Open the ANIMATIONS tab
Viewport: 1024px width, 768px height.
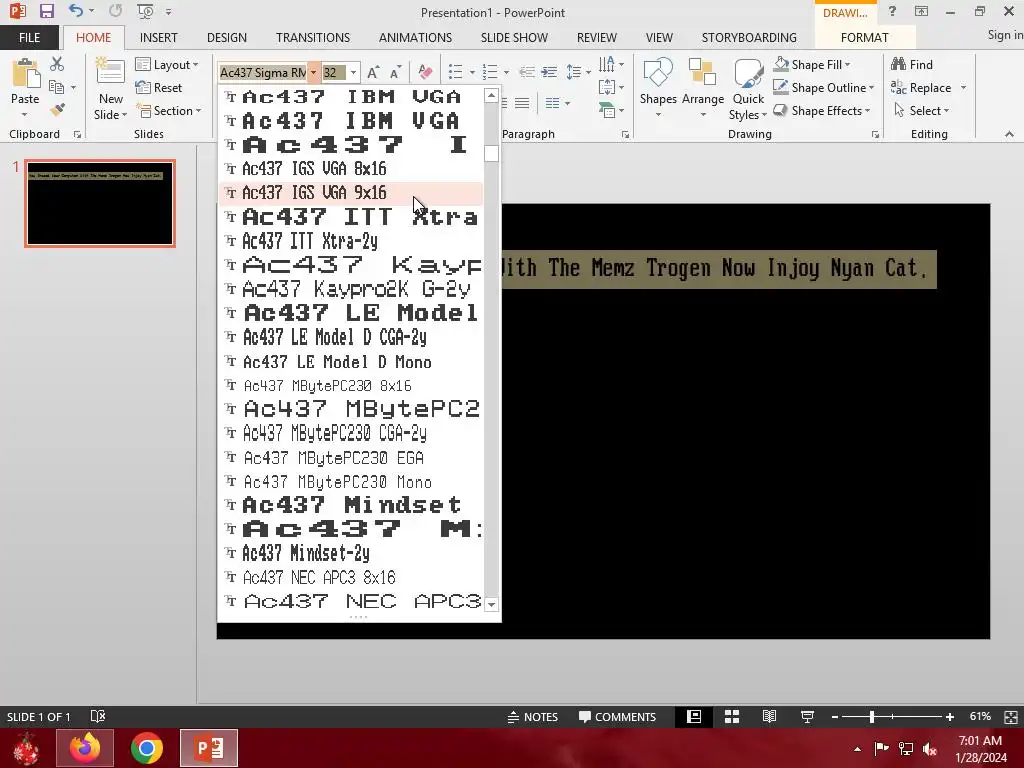415,37
